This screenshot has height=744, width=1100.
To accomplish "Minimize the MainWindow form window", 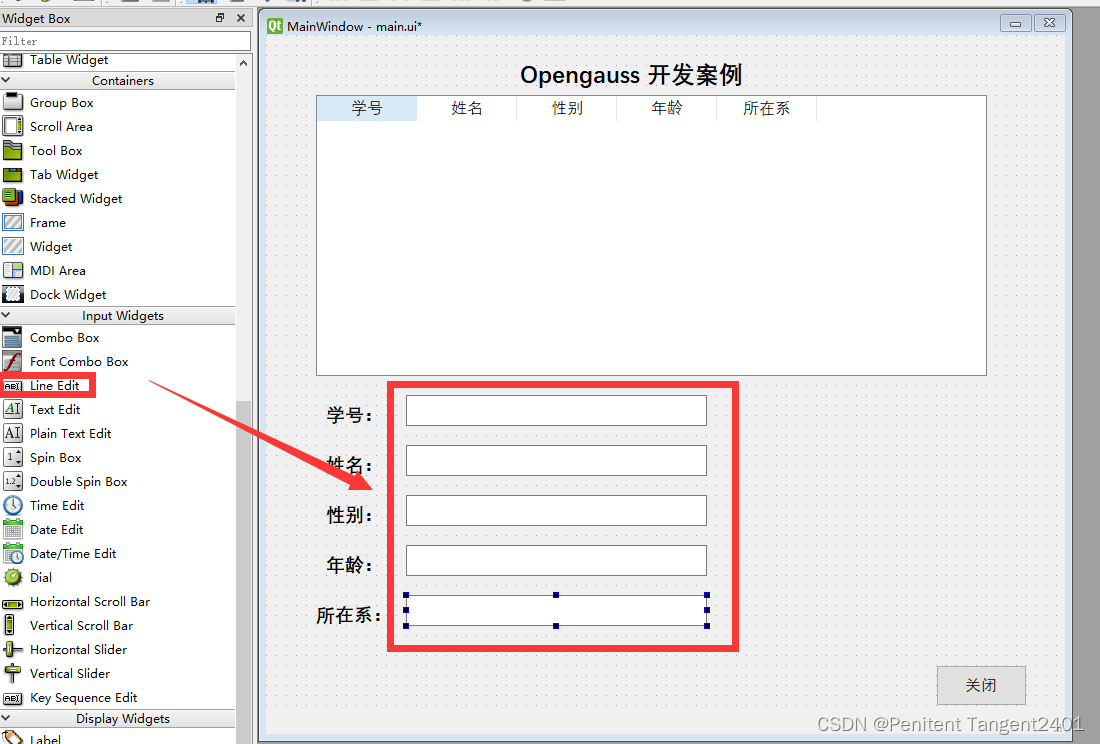I will click(x=1015, y=23).
